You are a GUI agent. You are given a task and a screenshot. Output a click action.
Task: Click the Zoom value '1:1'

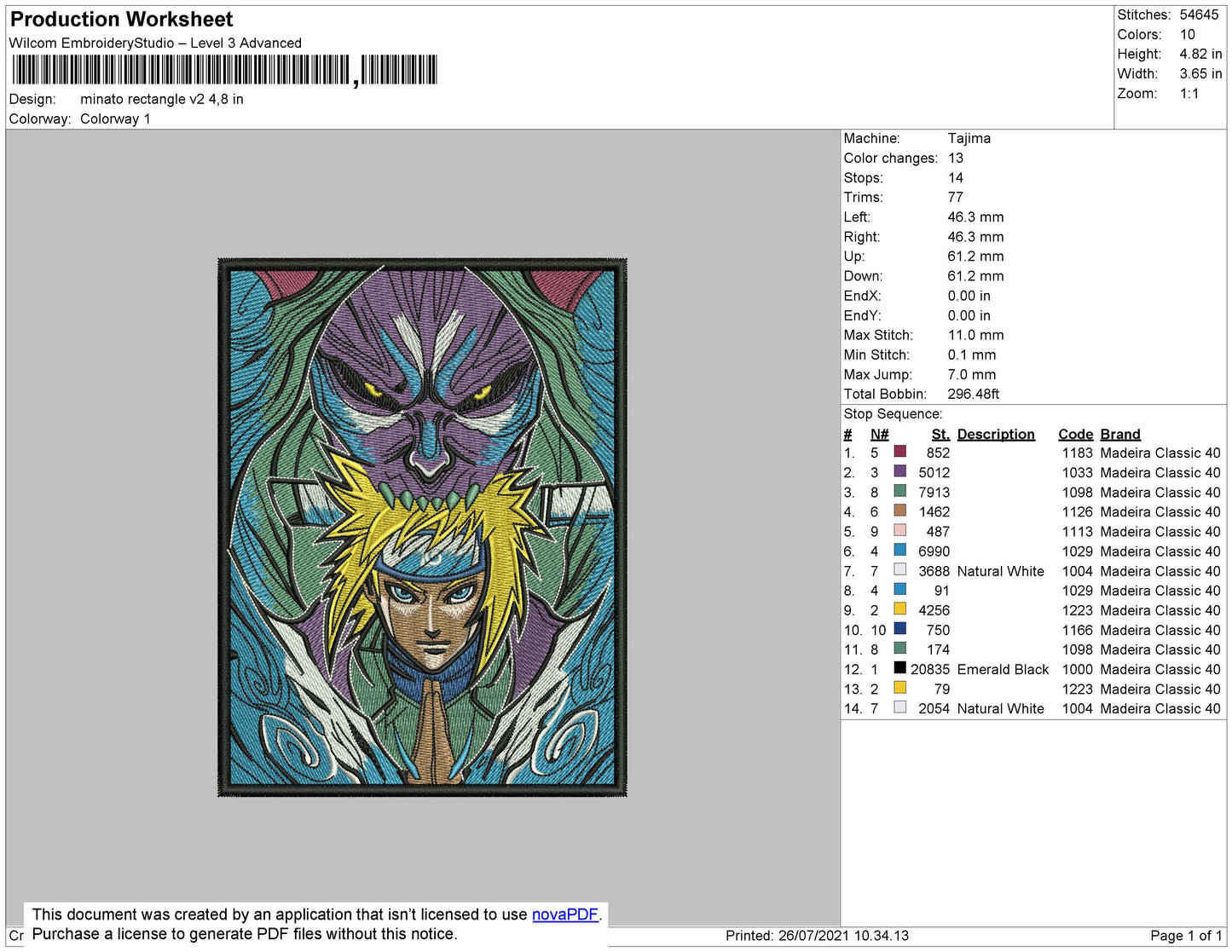pyautogui.click(x=1189, y=94)
